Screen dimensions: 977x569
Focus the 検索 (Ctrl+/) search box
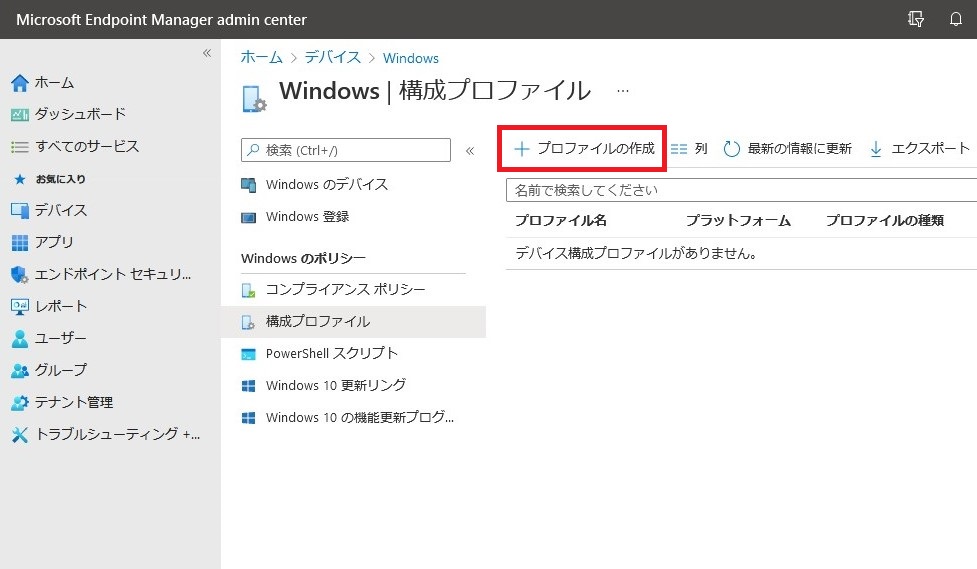pyautogui.click(x=346, y=150)
